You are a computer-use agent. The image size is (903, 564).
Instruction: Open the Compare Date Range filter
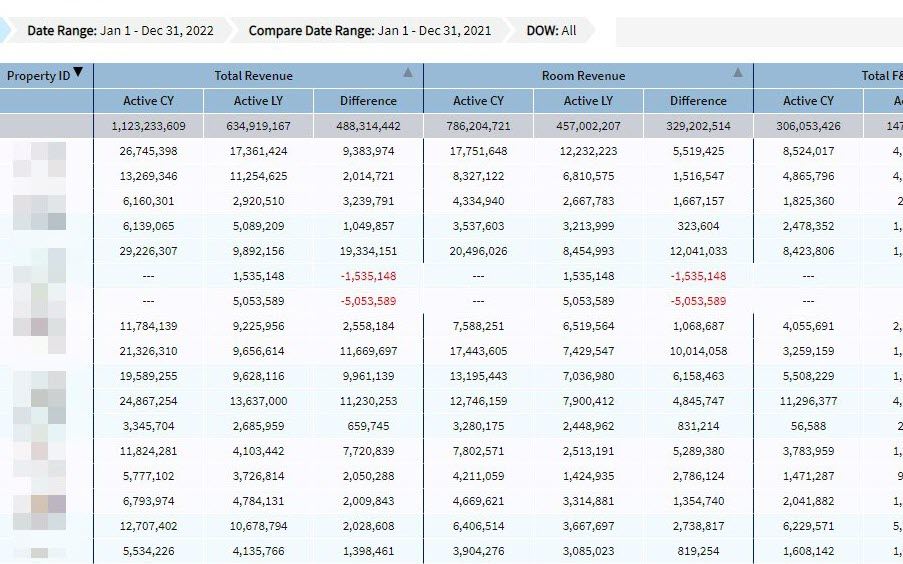369,31
